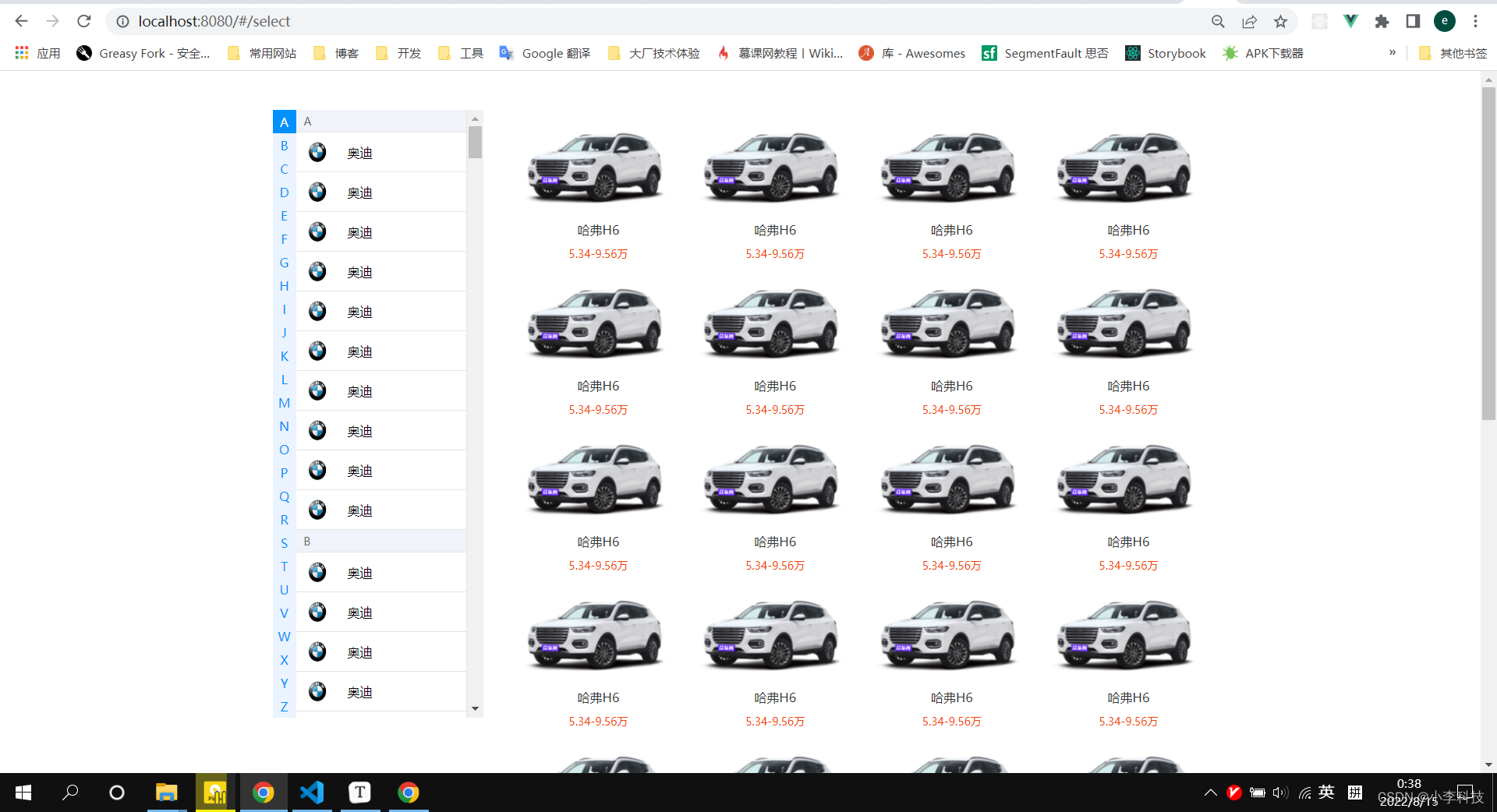Image resolution: width=1497 pixels, height=812 pixels.
Task: Jump to letter S in index
Action: (x=285, y=543)
